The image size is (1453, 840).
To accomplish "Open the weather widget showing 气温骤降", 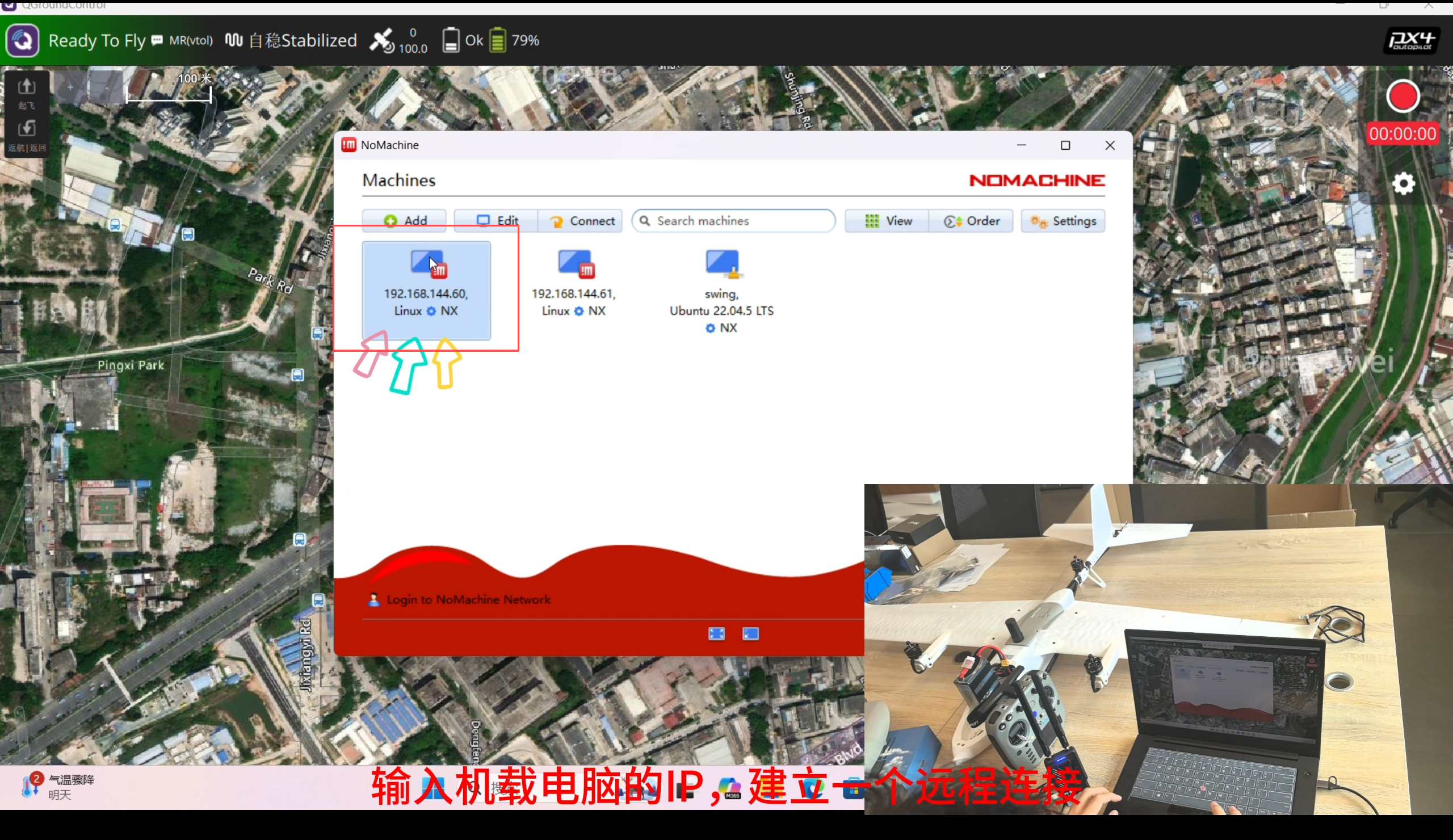I will (58, 787).
